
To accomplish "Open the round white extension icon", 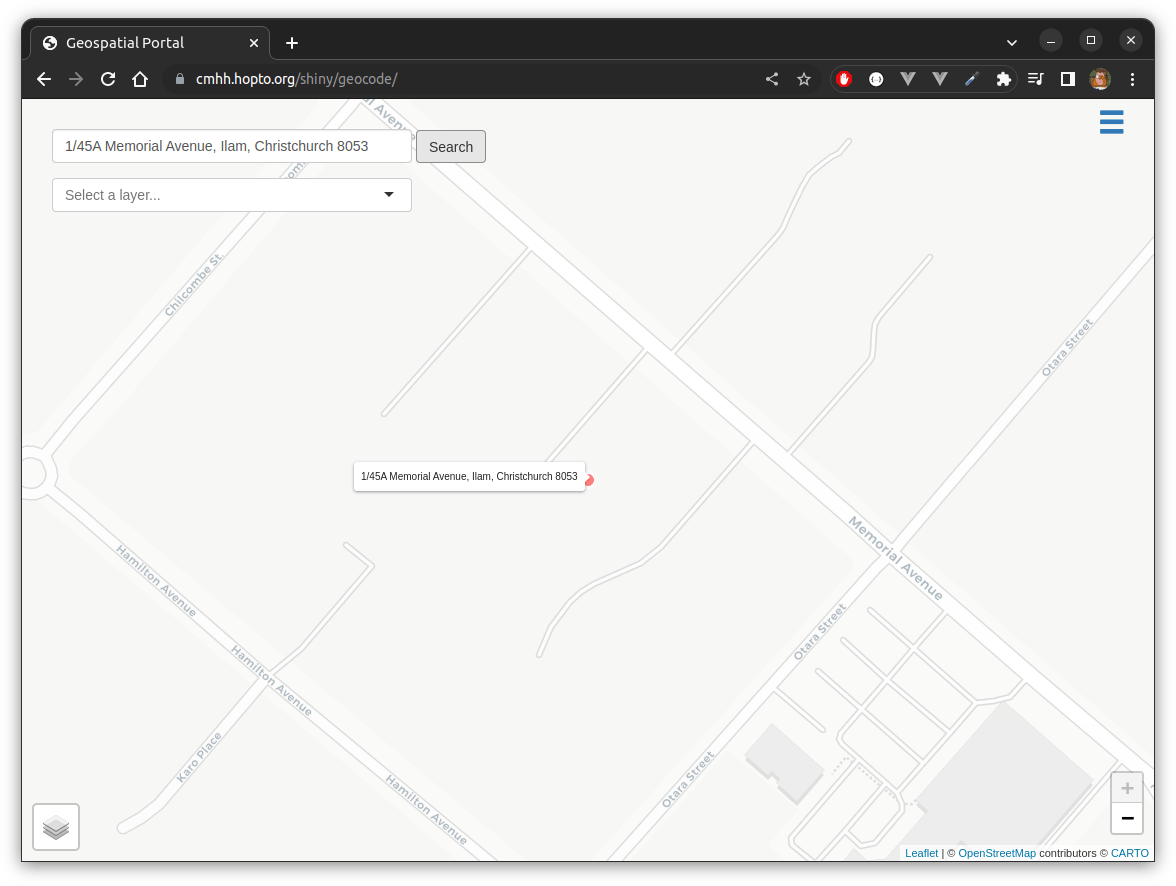I will pos(876,79).
